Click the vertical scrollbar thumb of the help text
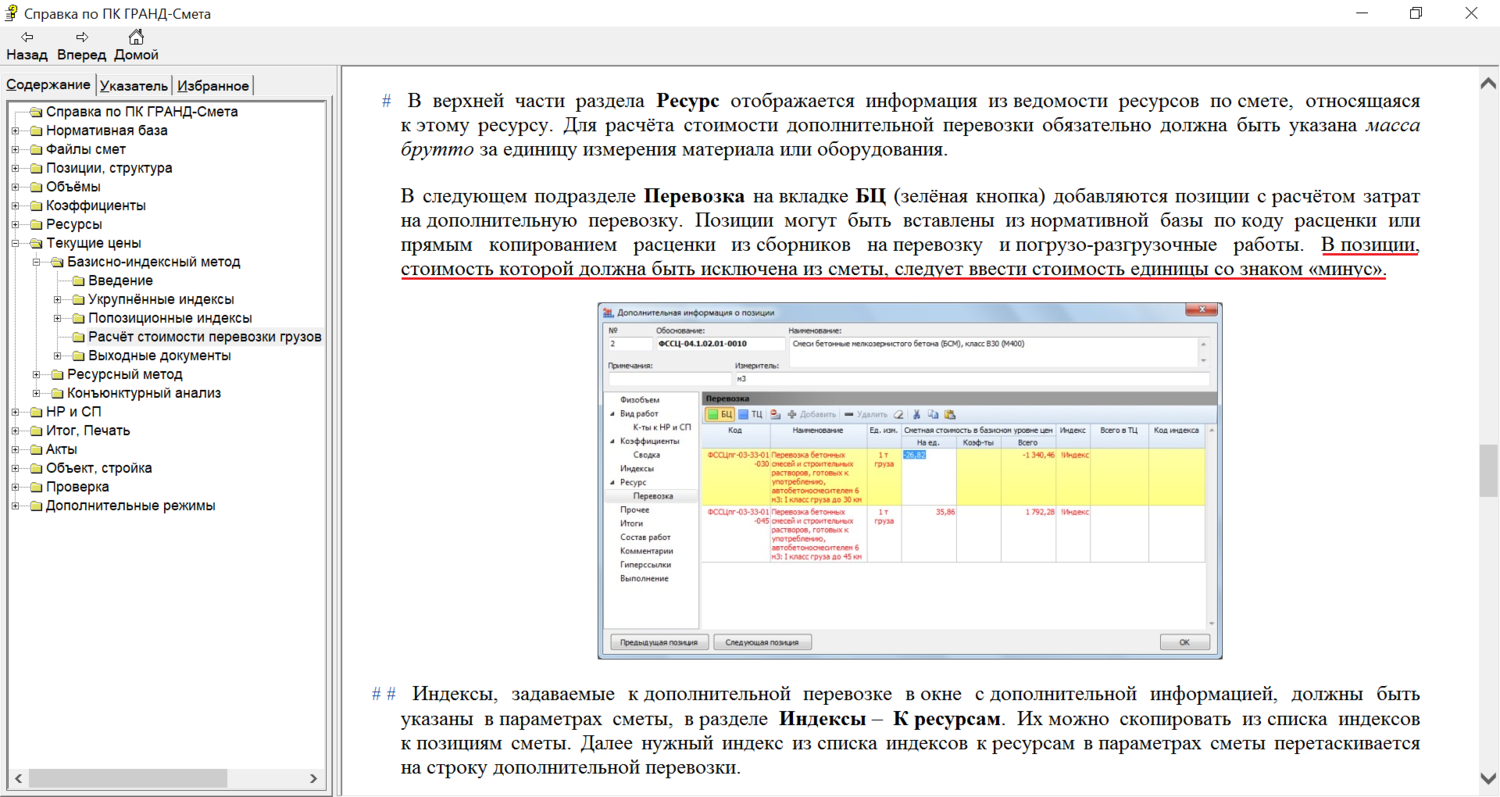This screenshot has height=797, width=1500. click(x=1488, y=470)
